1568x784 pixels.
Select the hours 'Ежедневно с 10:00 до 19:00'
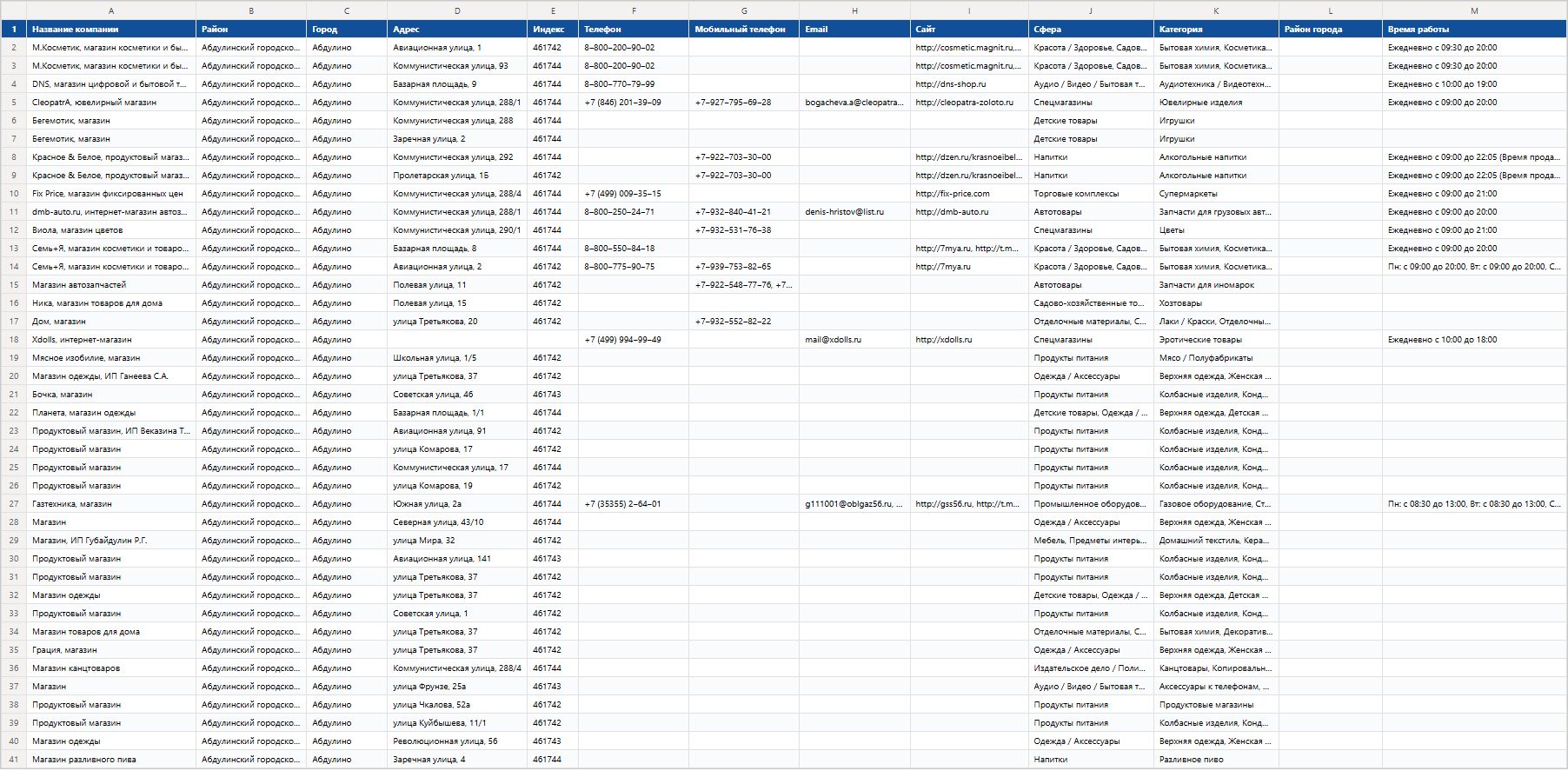coord(1474,83)
